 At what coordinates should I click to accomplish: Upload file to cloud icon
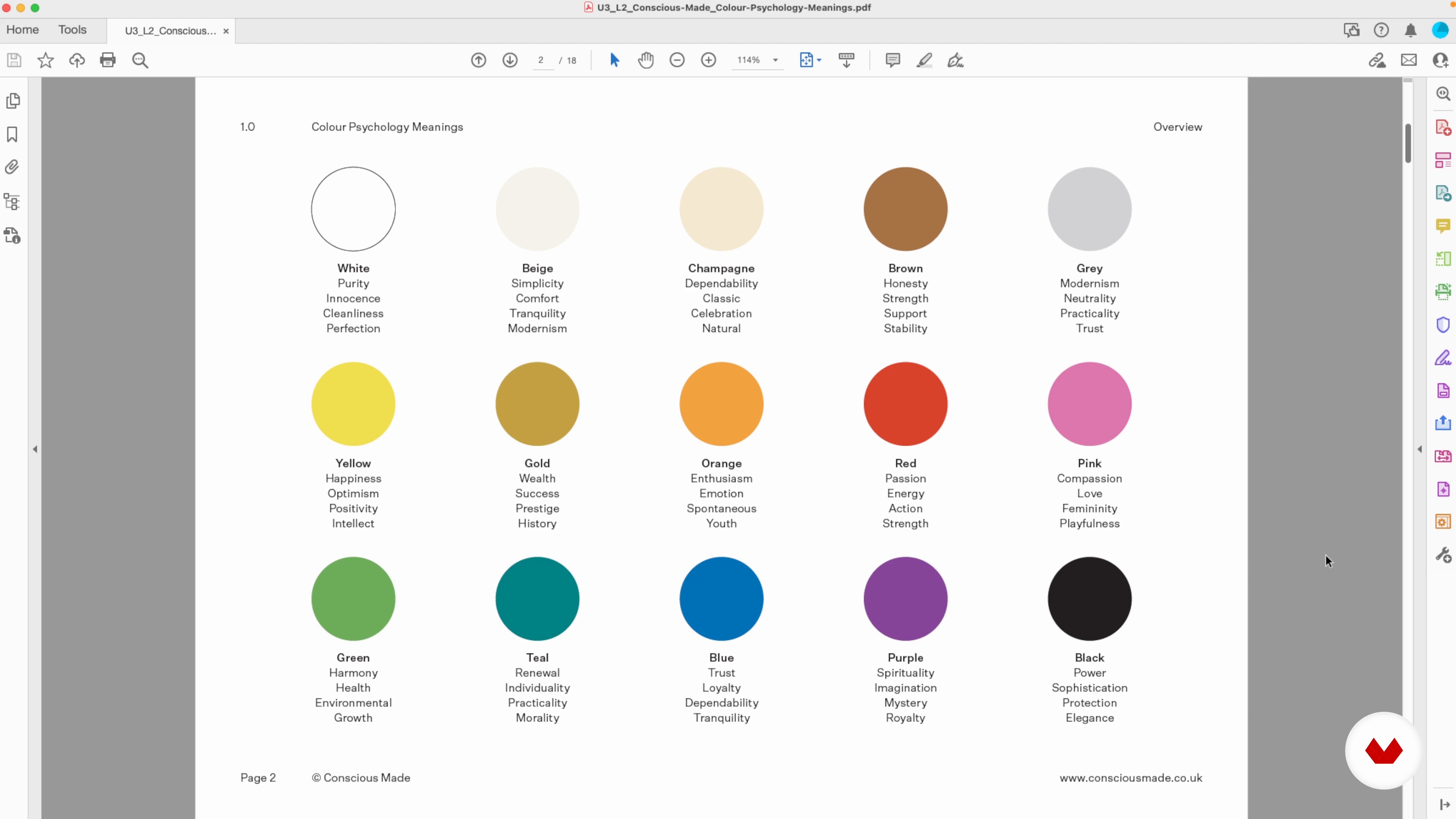pos(77,60)
